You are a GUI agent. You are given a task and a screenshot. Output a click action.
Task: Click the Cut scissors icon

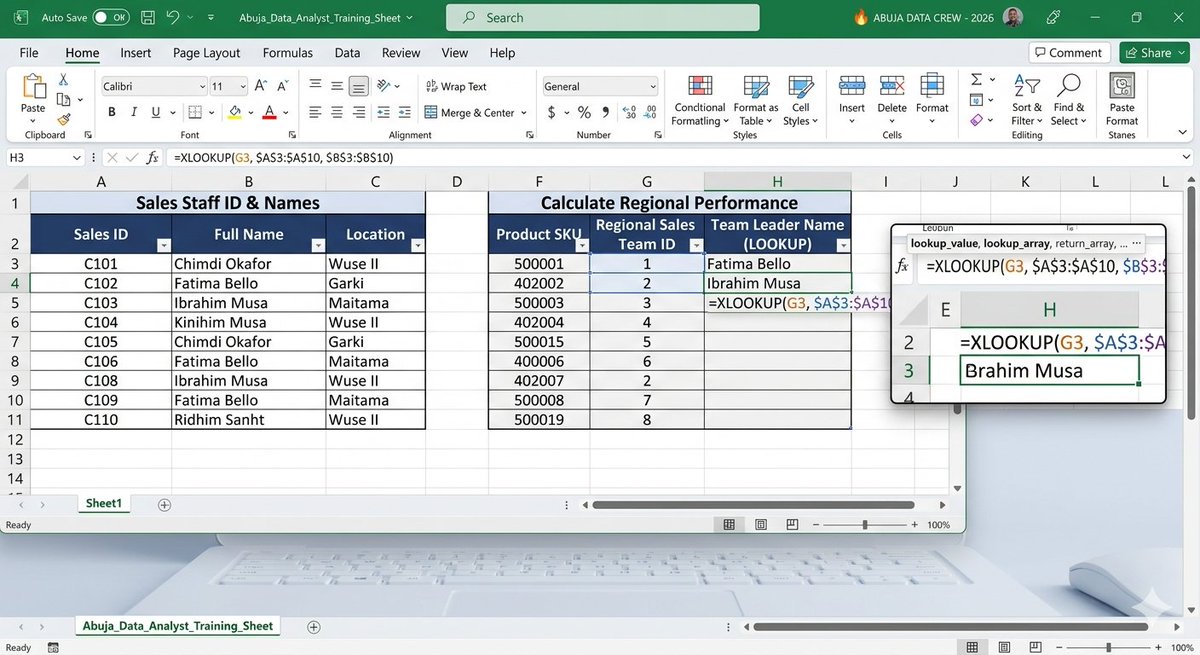(x=63, y=80)
